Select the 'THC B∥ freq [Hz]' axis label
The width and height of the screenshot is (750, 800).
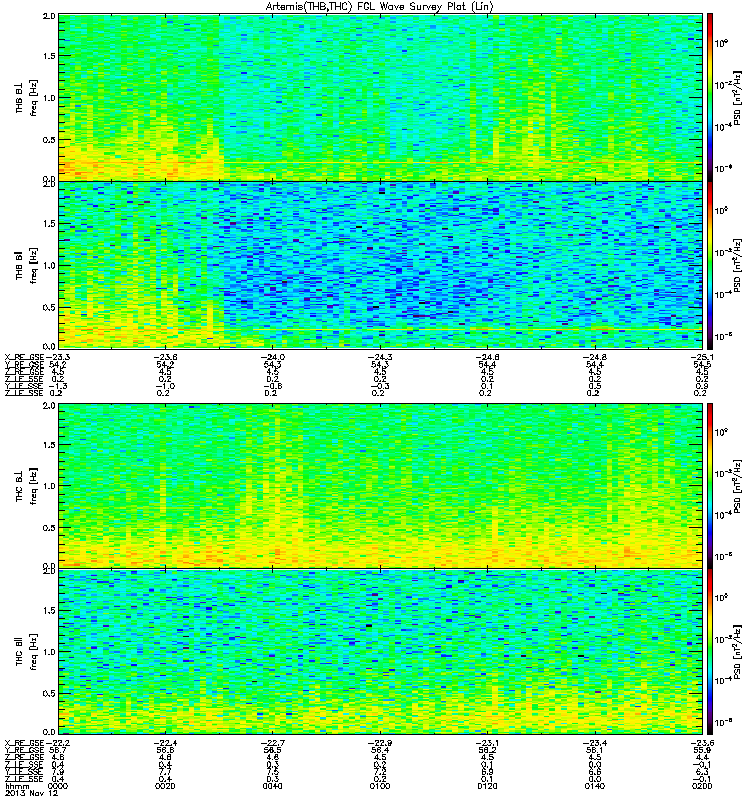[26, 652]
